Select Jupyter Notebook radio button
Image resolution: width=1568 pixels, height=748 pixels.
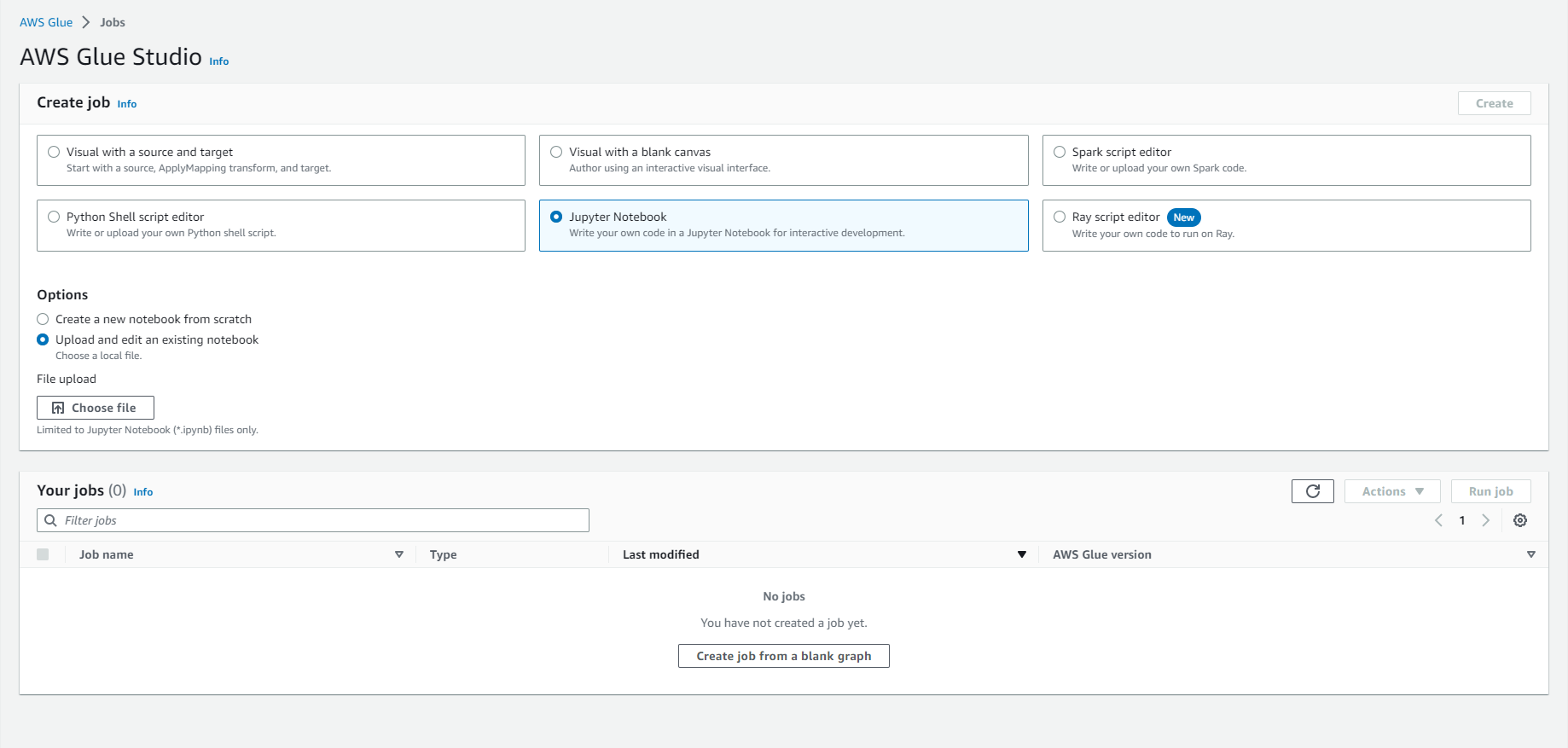coord(556,217)
